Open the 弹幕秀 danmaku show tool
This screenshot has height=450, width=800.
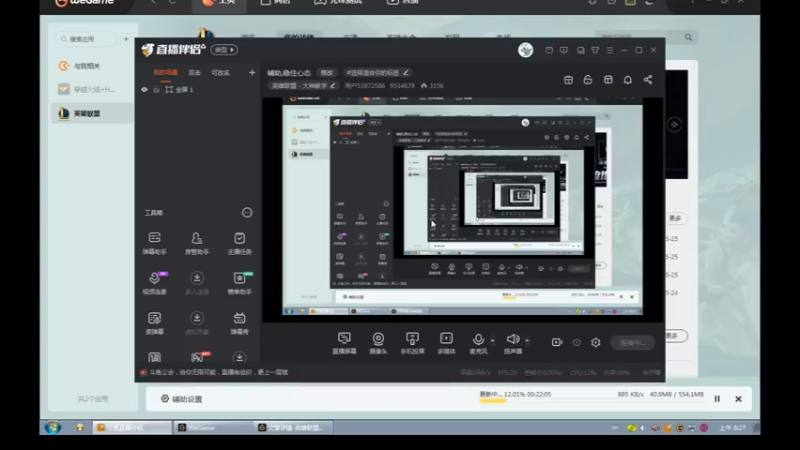pyautogui.click(x=239, y=323)
